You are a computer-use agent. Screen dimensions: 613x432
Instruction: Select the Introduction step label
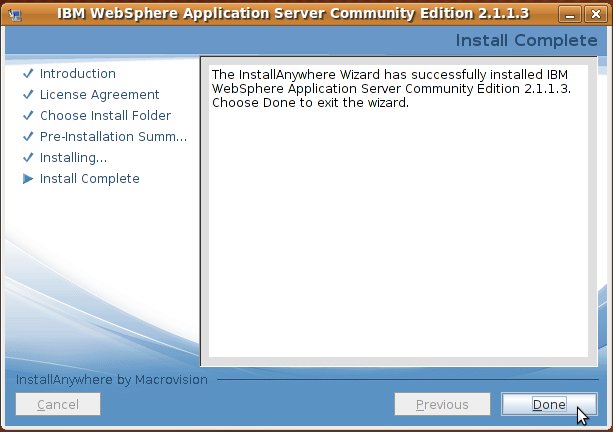78,74
